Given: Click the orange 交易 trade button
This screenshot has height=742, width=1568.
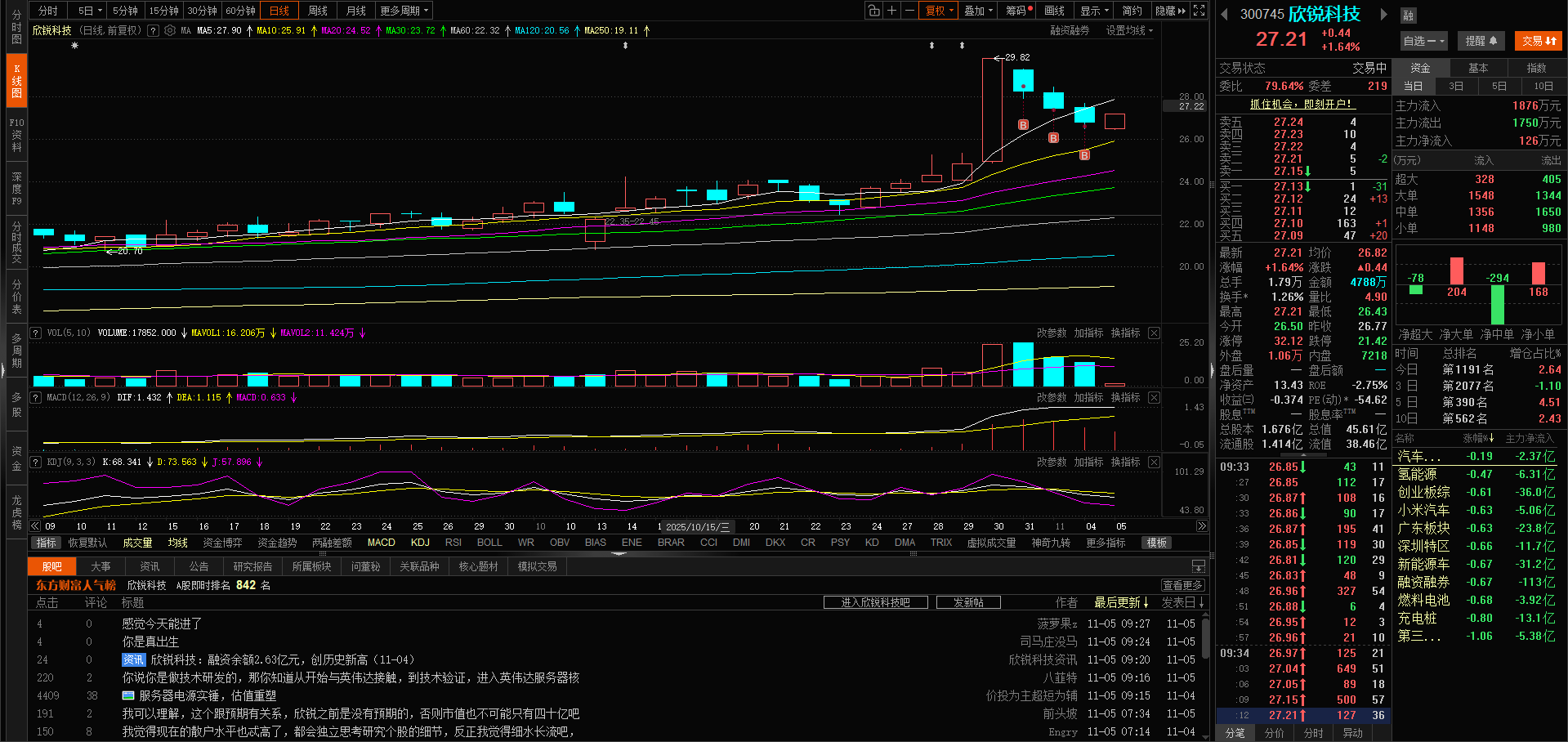Looking at the screenshot, I should coord(1539,41).
